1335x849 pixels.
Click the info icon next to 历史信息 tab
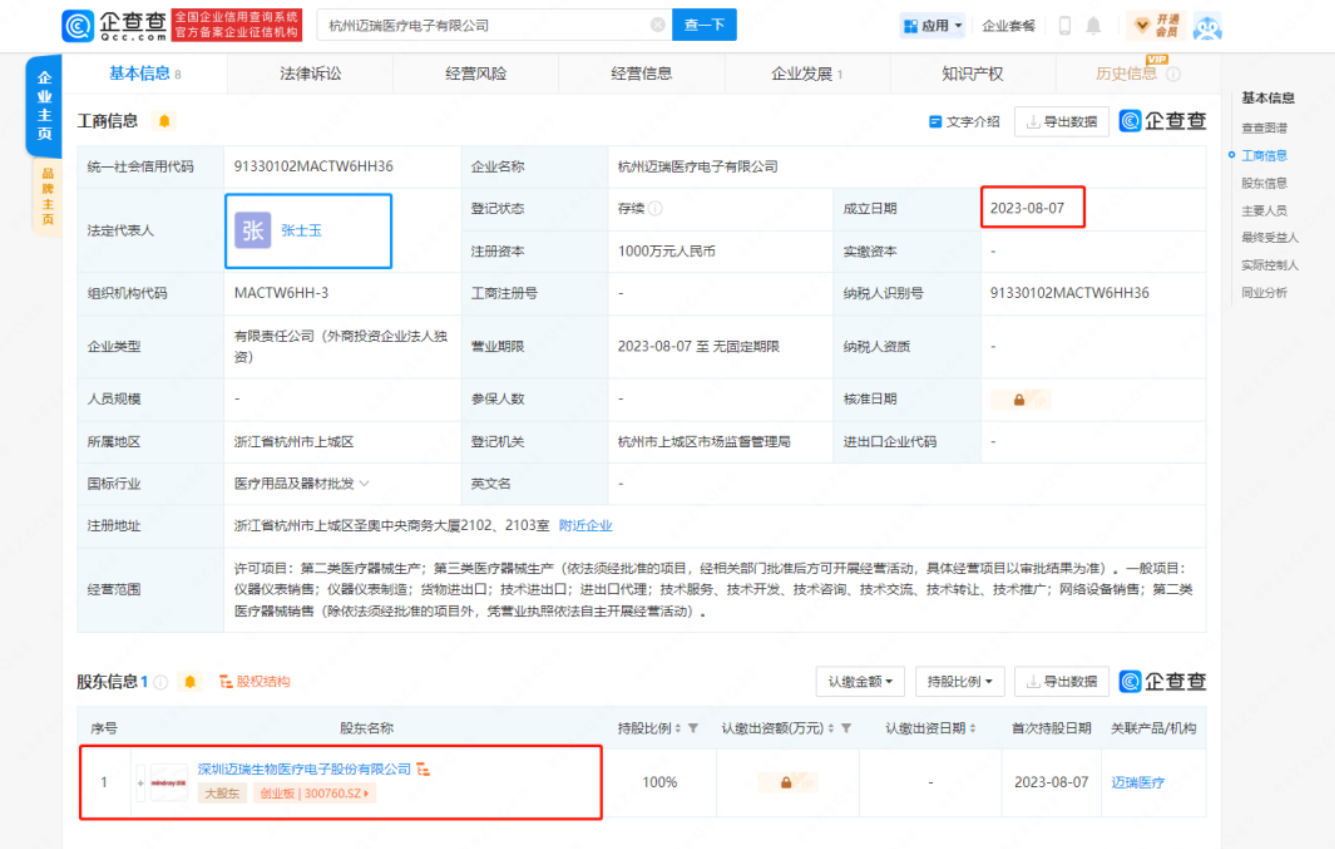pyautogui.click(x=1173, y=74)
